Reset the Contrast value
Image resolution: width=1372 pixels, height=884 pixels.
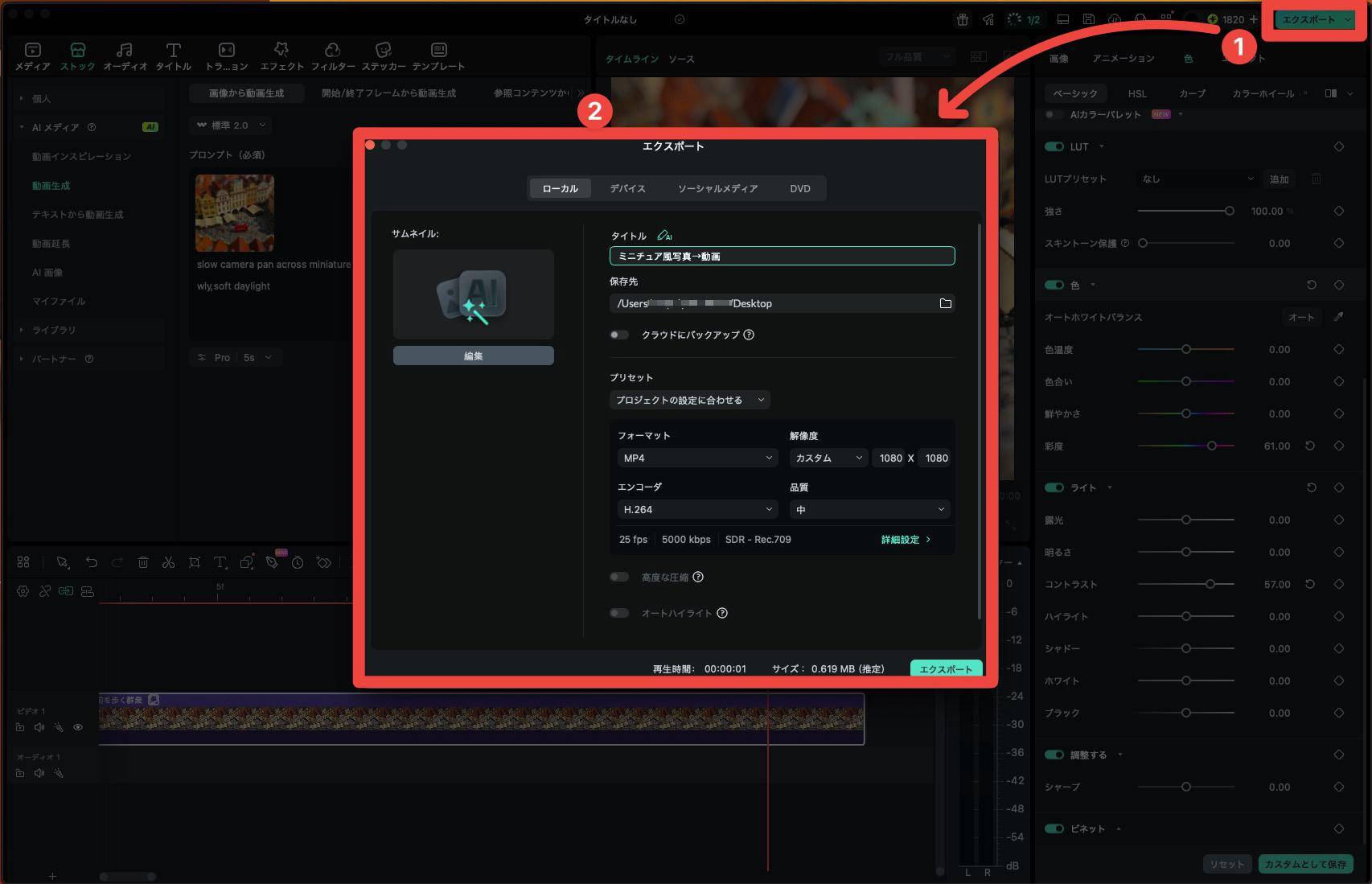(x=1310, y=584)
